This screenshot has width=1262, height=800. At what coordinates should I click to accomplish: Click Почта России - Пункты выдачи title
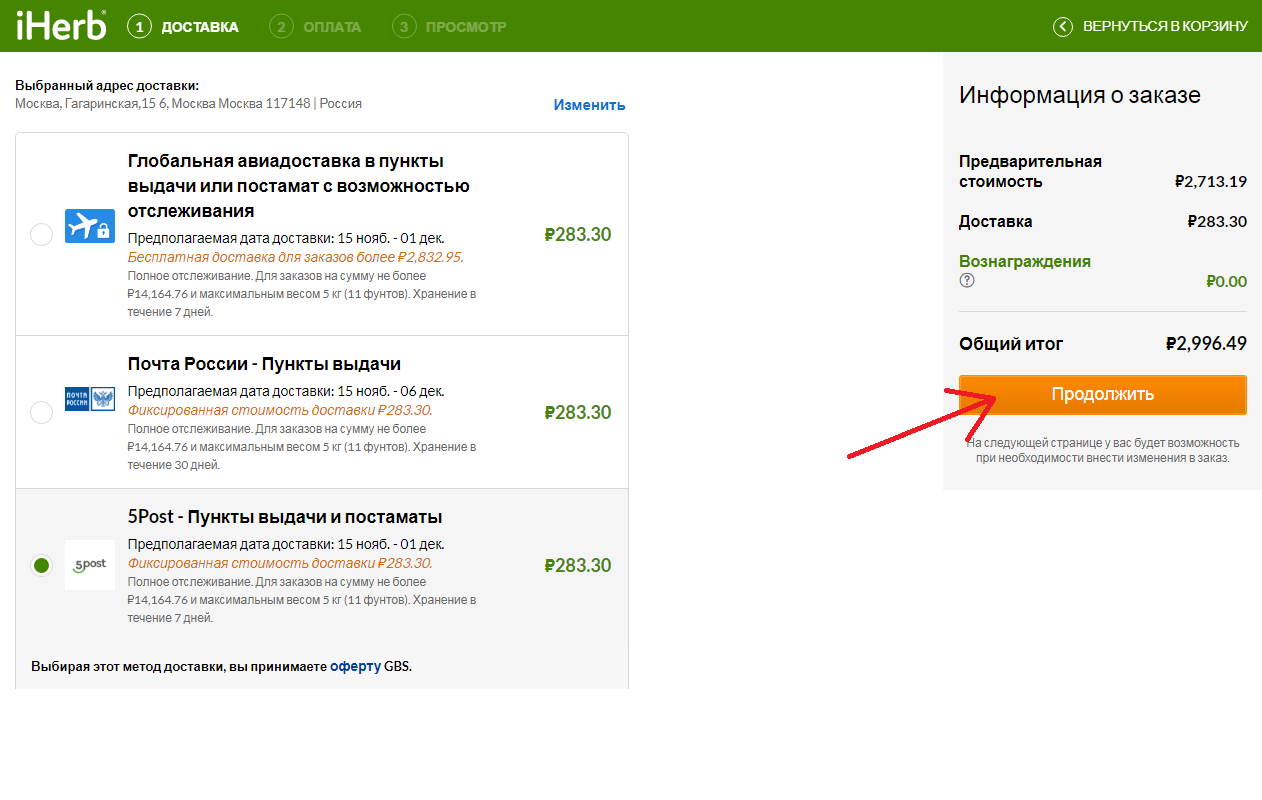coord(264,364)
